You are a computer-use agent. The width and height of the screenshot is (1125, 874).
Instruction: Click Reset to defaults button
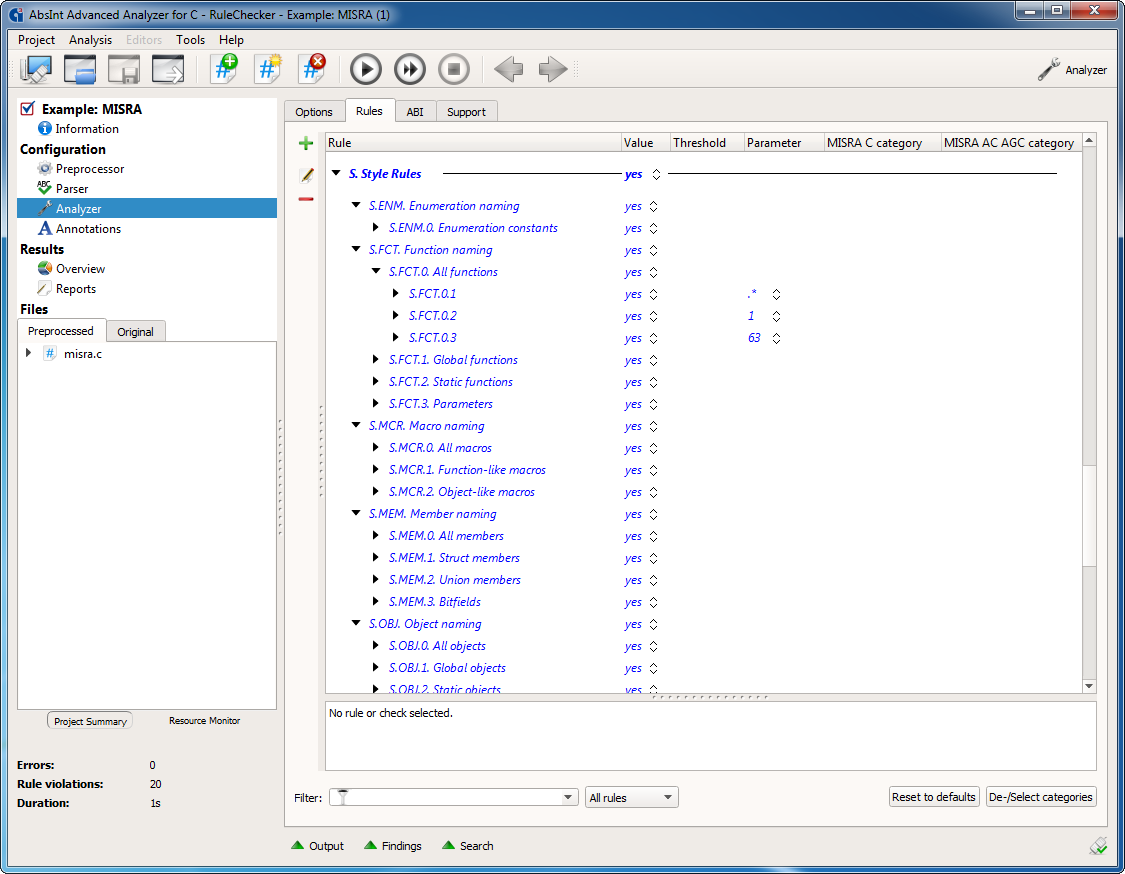tap(933, 797)
